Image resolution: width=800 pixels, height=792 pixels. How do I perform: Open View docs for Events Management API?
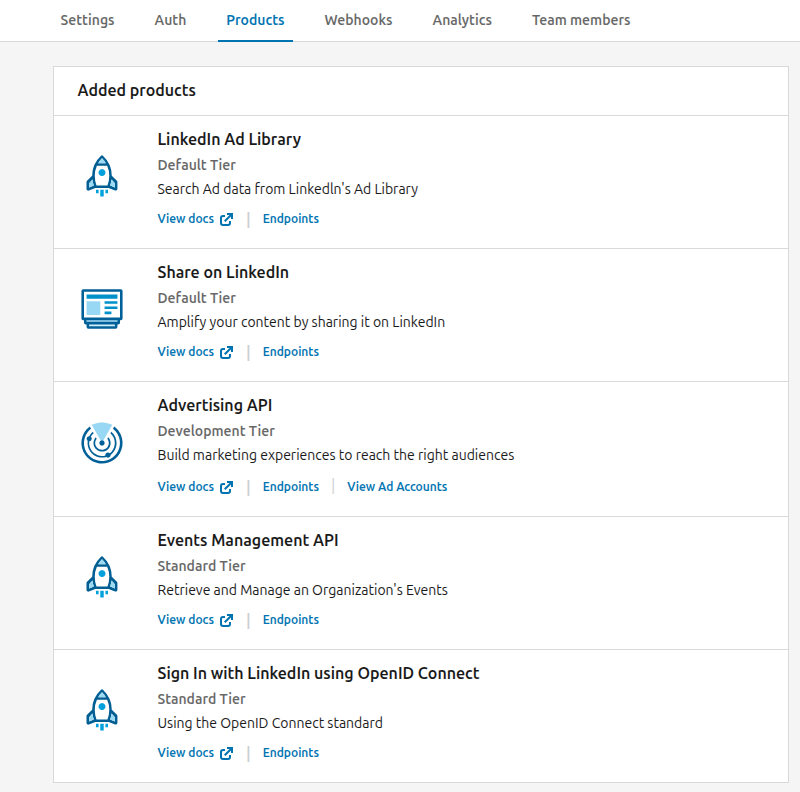(x=186, y=620)
